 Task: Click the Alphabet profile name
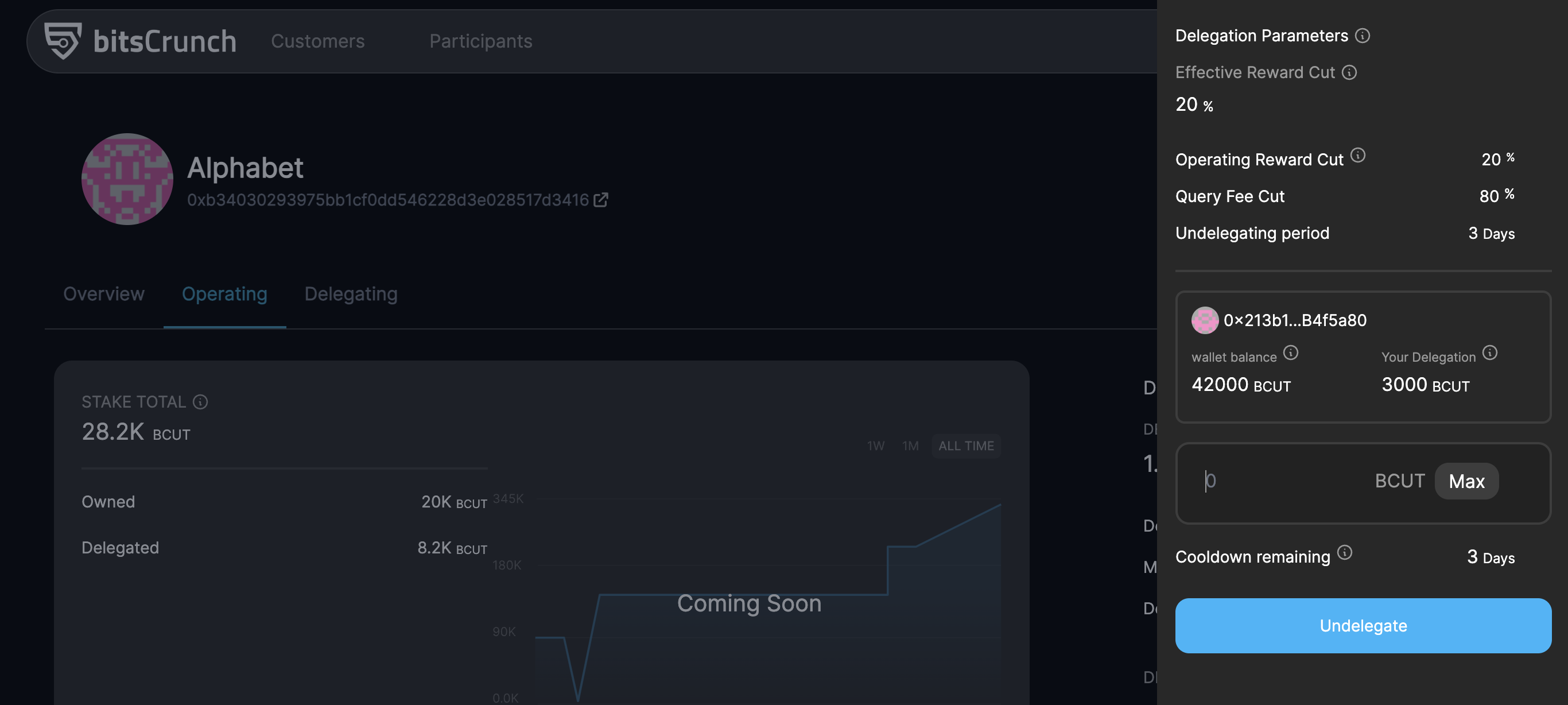coord(244,168)
